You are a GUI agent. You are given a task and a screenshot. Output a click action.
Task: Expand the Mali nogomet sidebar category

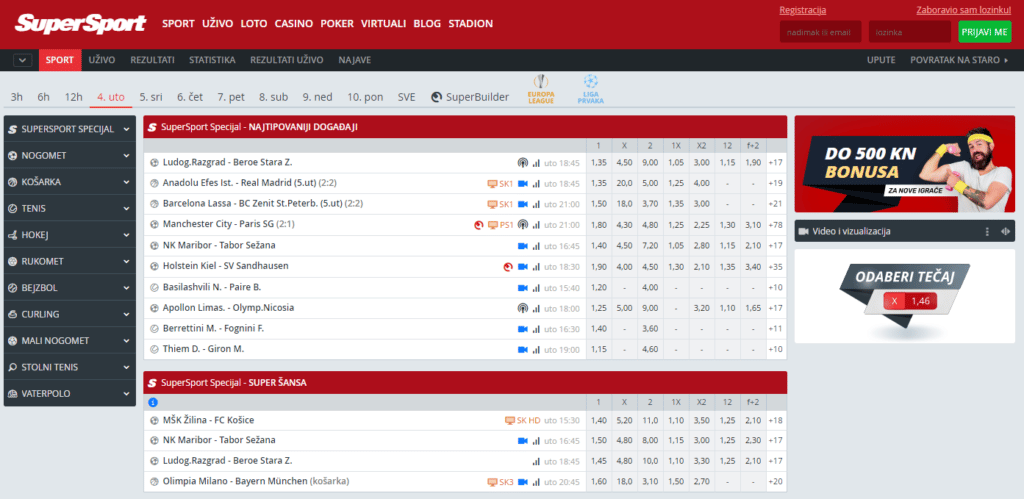tap(70, 340)
